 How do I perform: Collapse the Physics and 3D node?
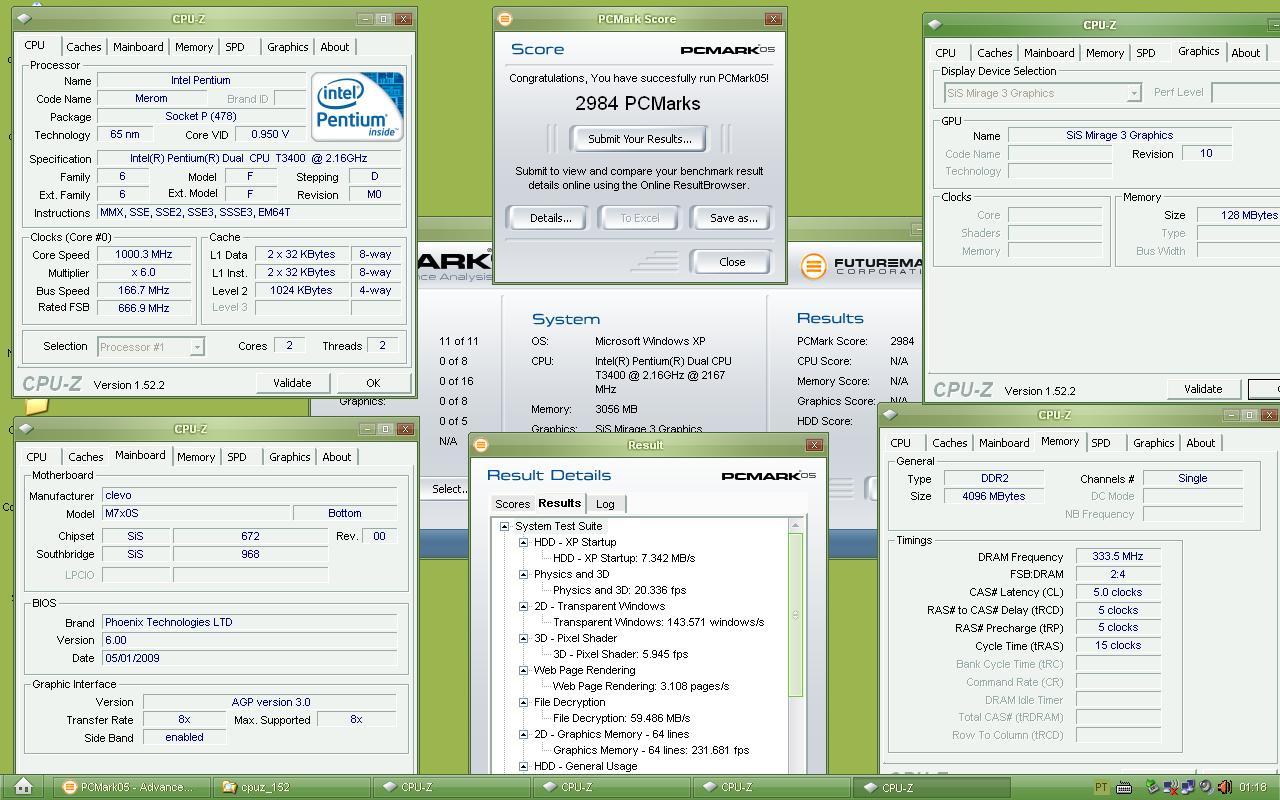[x=523, y=574]
